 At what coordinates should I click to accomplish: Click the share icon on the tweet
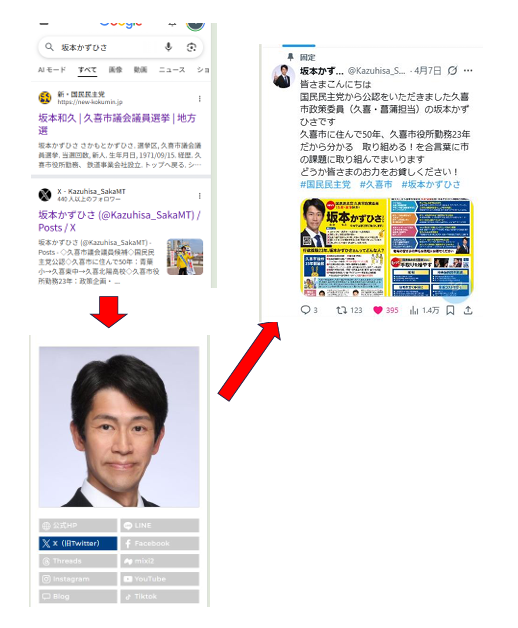pos(468,310)
